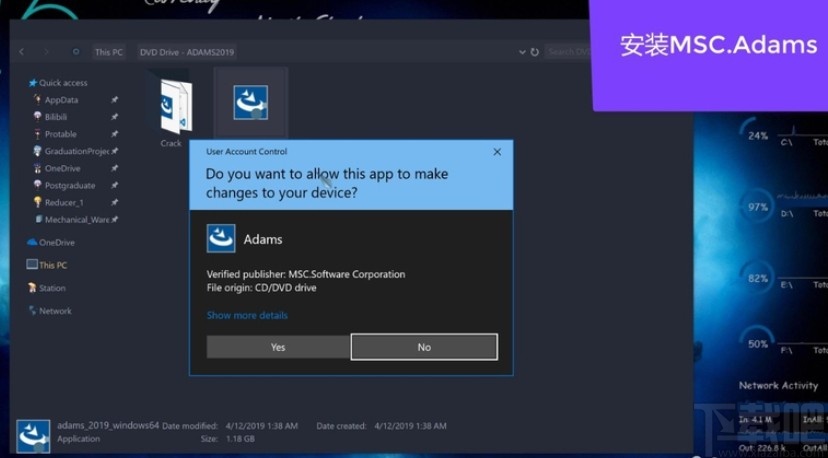
Task: Click the Quick access star icon
Action: pyautogui.click(x=33, y=83)
